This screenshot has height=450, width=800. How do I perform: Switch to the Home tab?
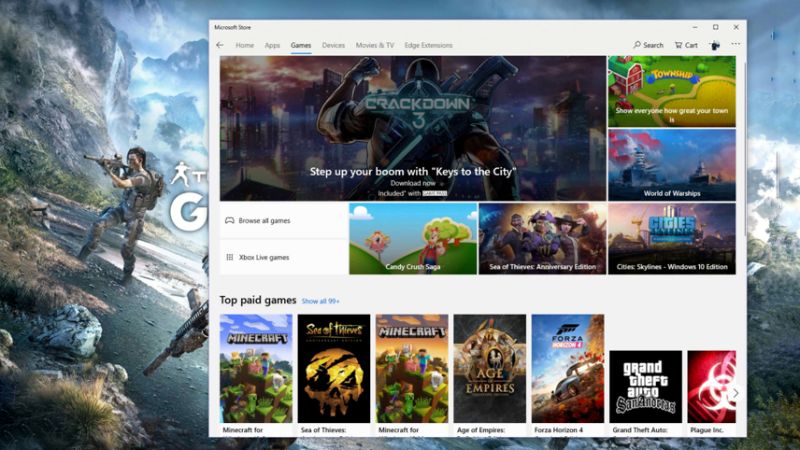244,45
